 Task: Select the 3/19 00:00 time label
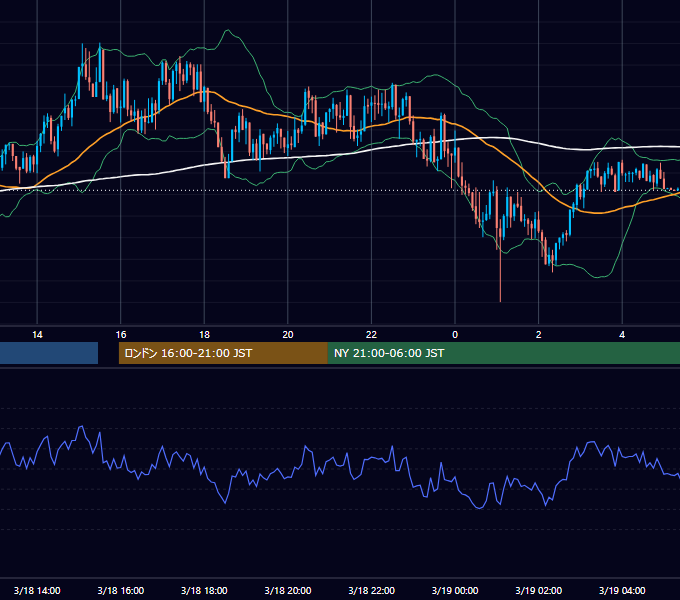(455, 590)
